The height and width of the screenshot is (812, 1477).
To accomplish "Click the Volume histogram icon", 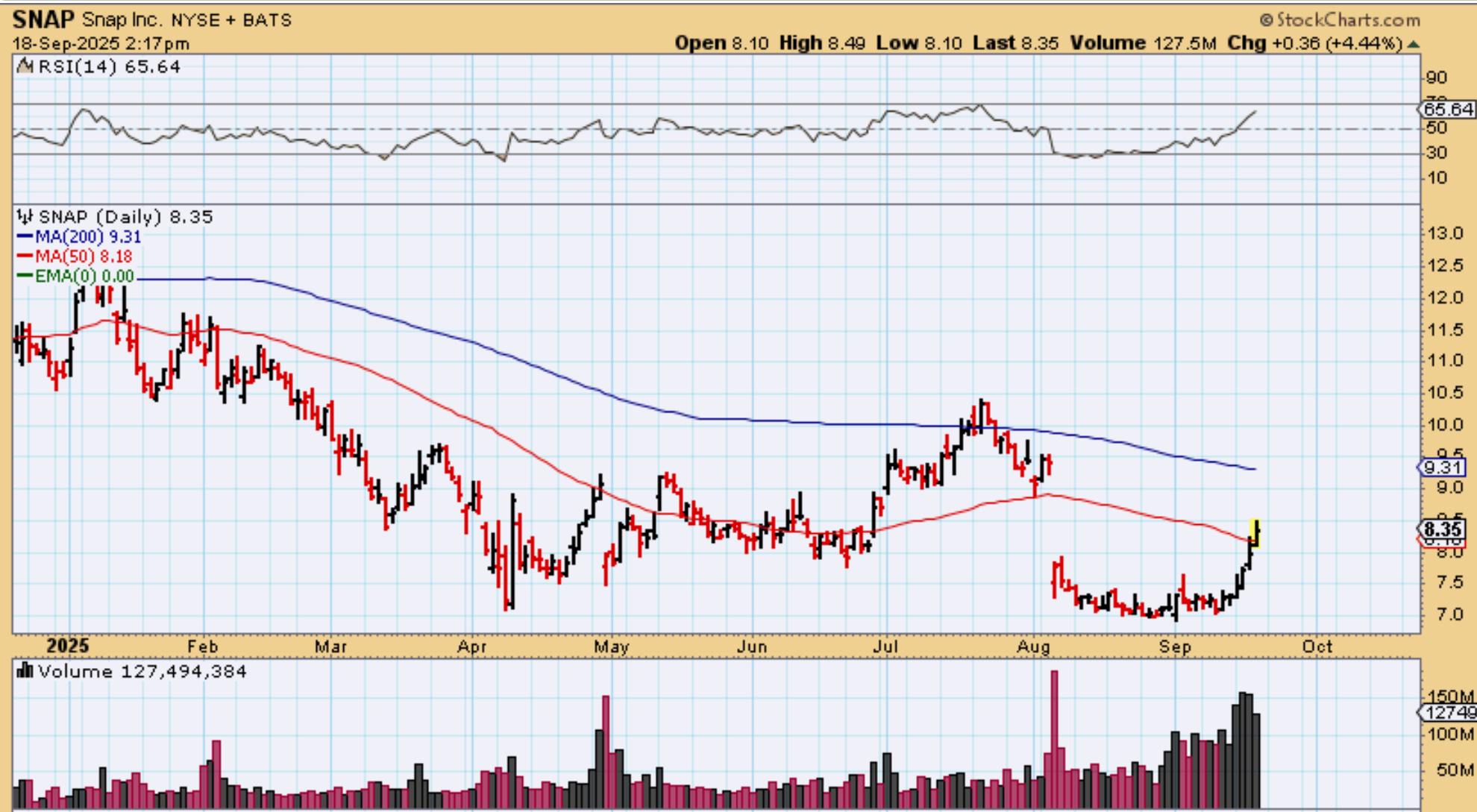I will tap(25, 671).
